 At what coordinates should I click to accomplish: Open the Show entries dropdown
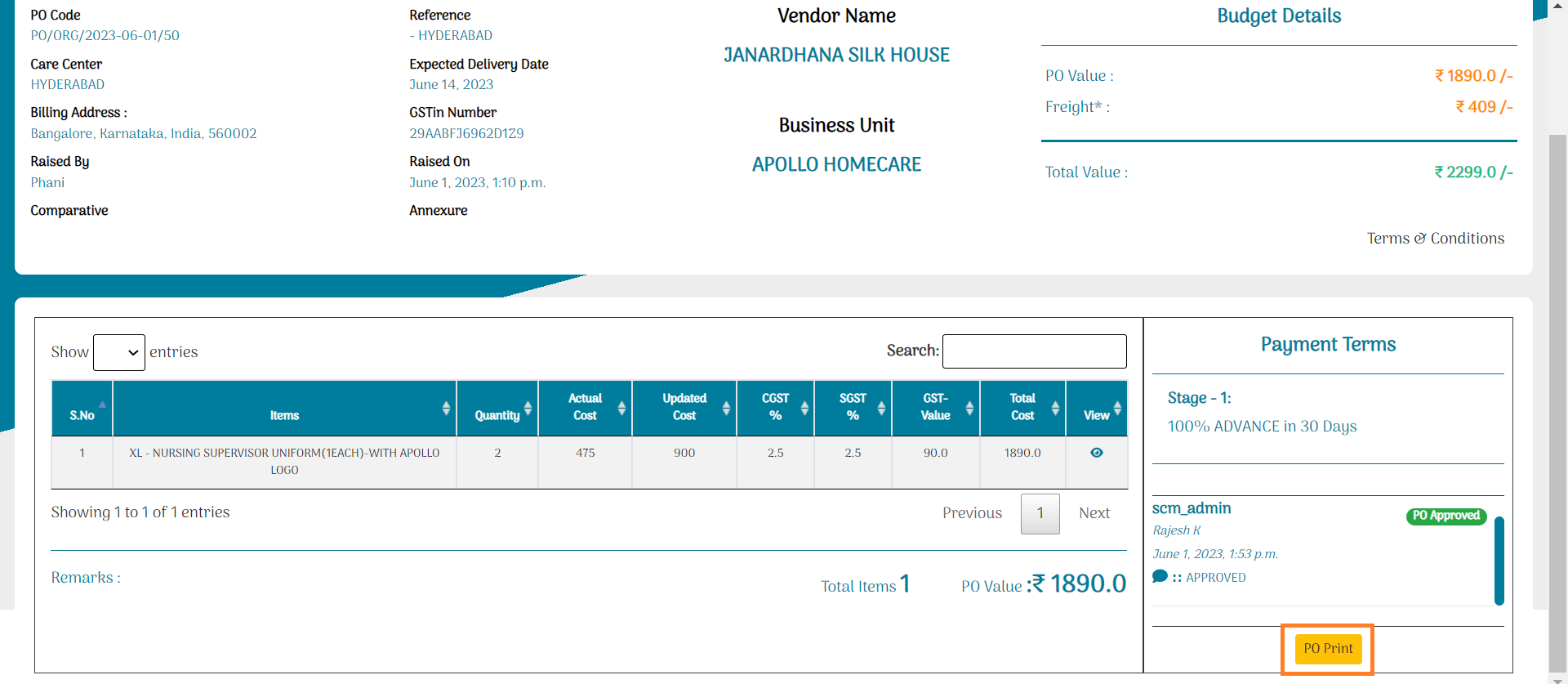point(119,352)
